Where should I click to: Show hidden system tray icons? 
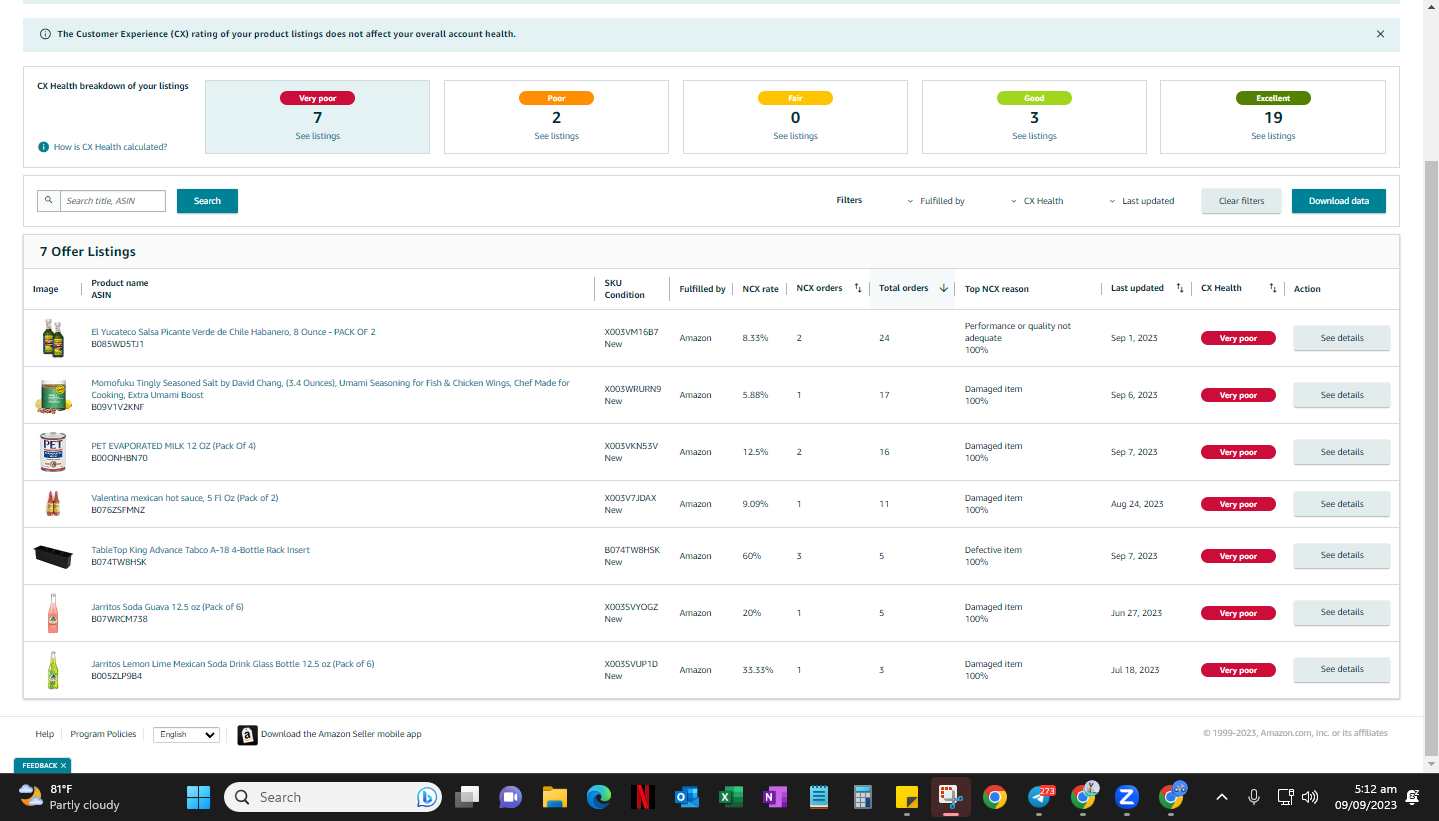pyautogui.click(x=1221, y=797)
